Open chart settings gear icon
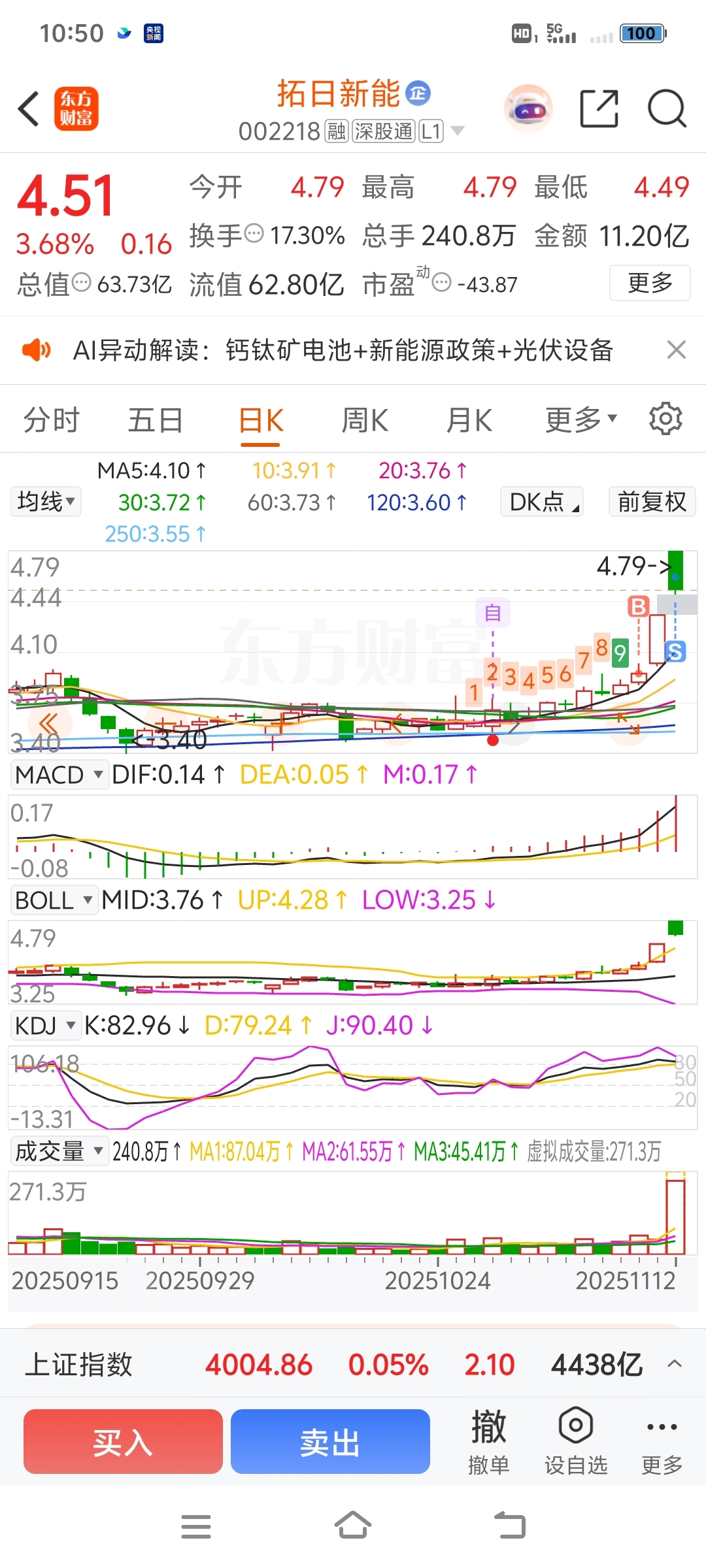The image size is (706, 1568). pyautogui.click(x=665, y=419)
